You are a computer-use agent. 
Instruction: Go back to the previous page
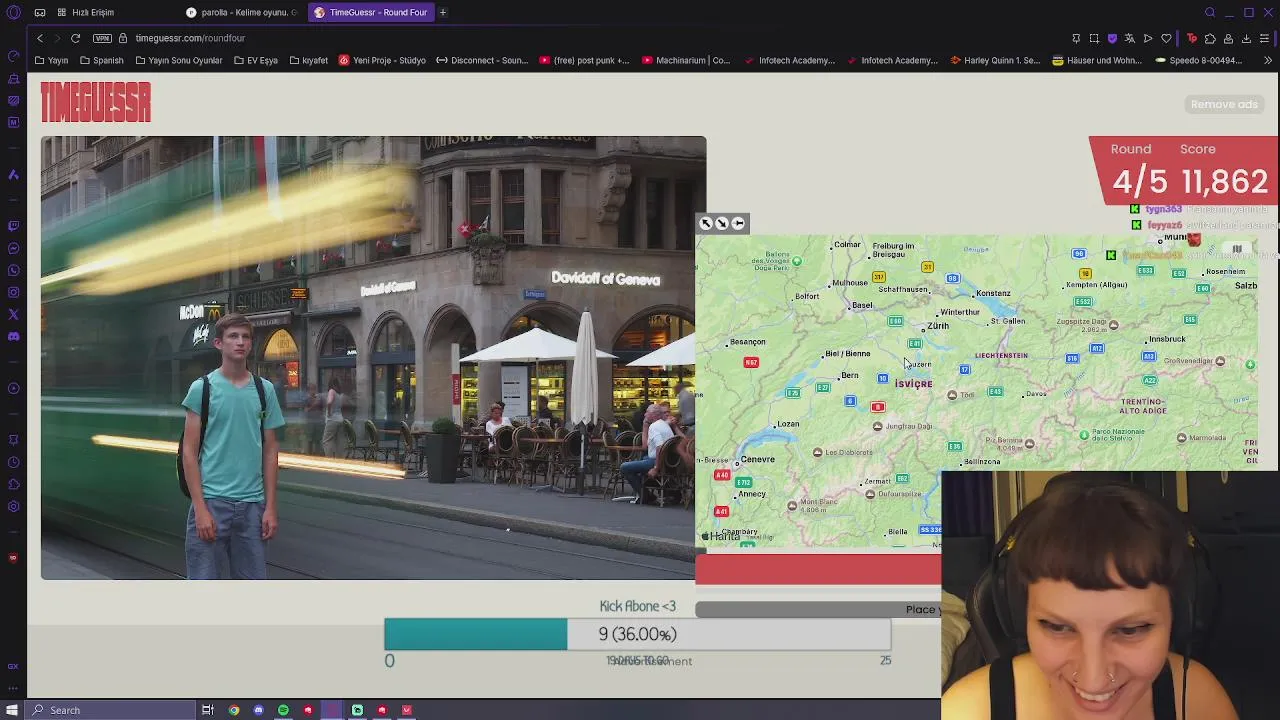pyautogui.click(x=40, y=38)
